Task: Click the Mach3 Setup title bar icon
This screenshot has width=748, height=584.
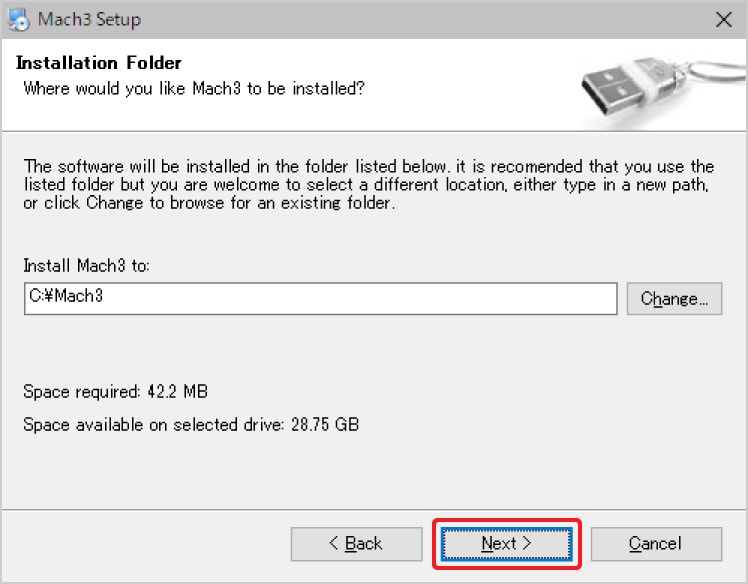Action: click(x=17, y=19)
